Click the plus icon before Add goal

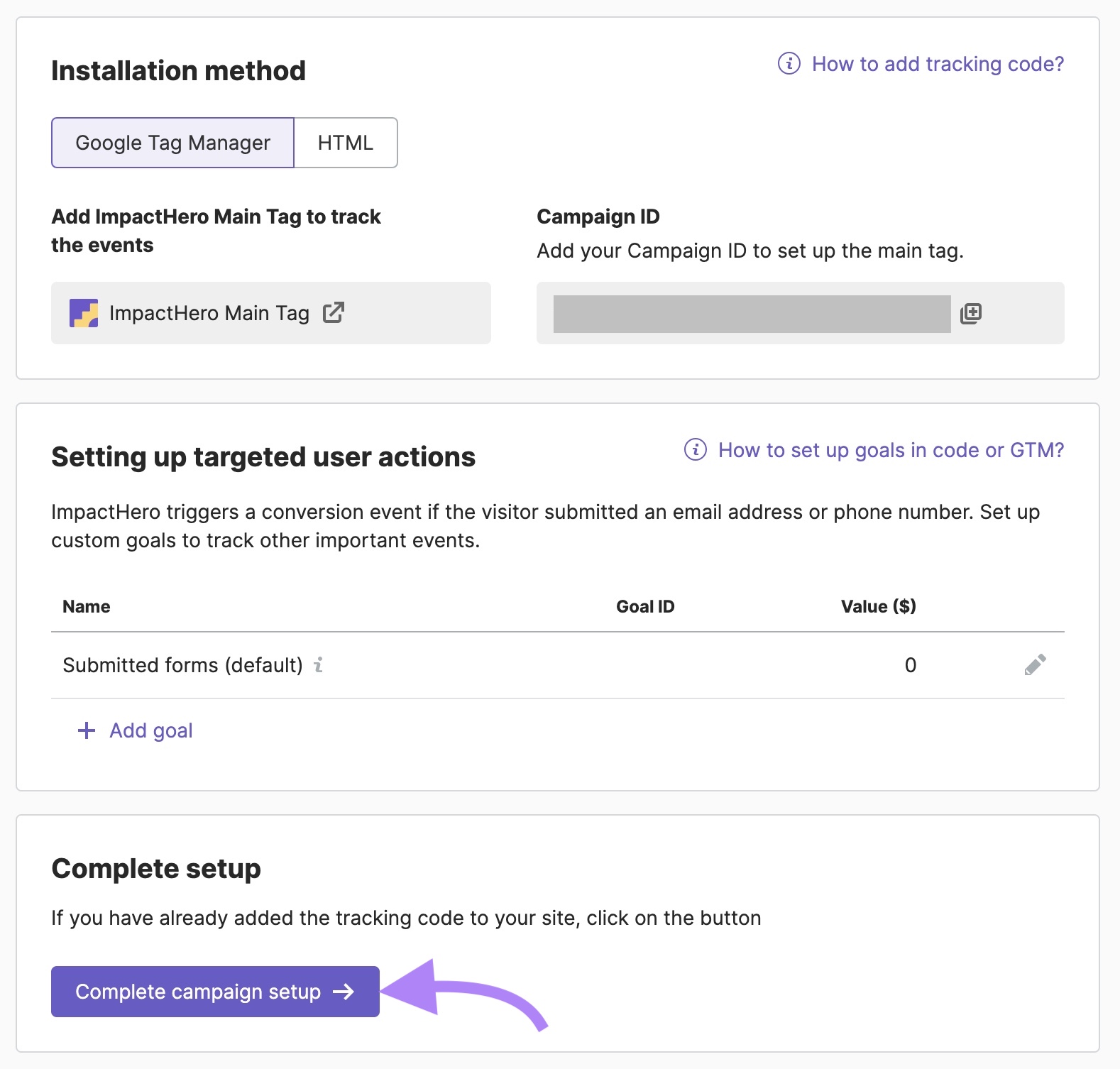click(x=85, y=730)
